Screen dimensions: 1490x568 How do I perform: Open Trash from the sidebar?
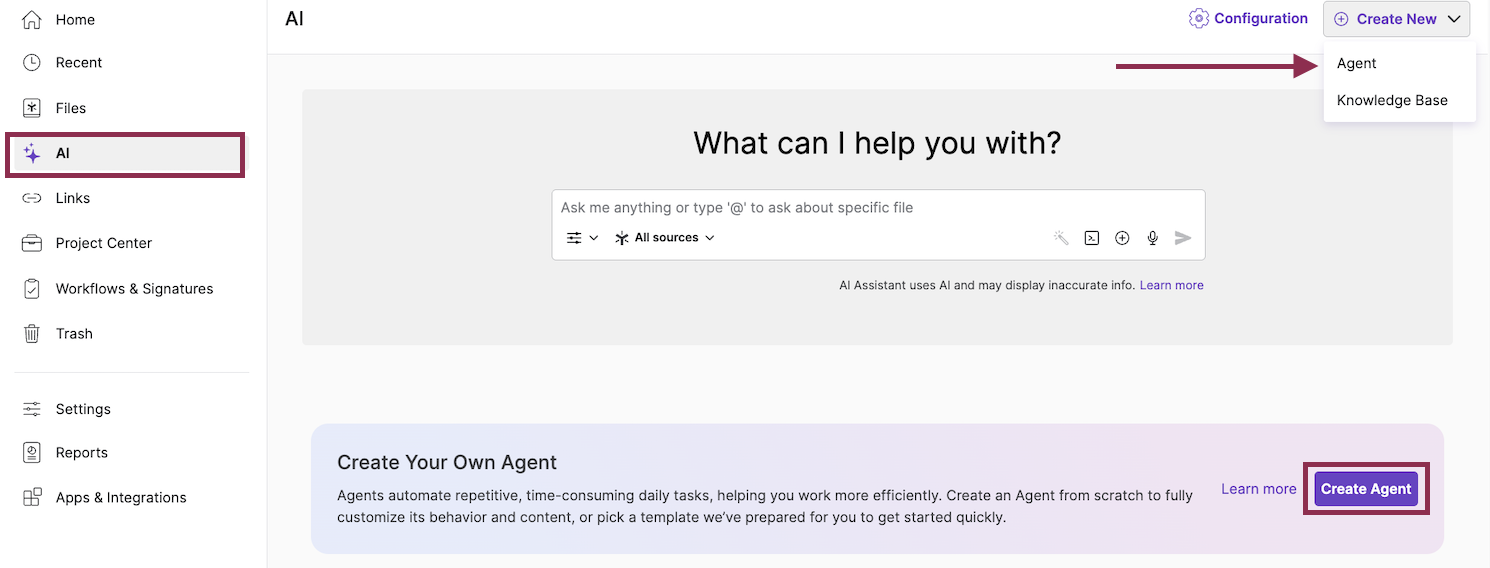click(x=74, y=334)
